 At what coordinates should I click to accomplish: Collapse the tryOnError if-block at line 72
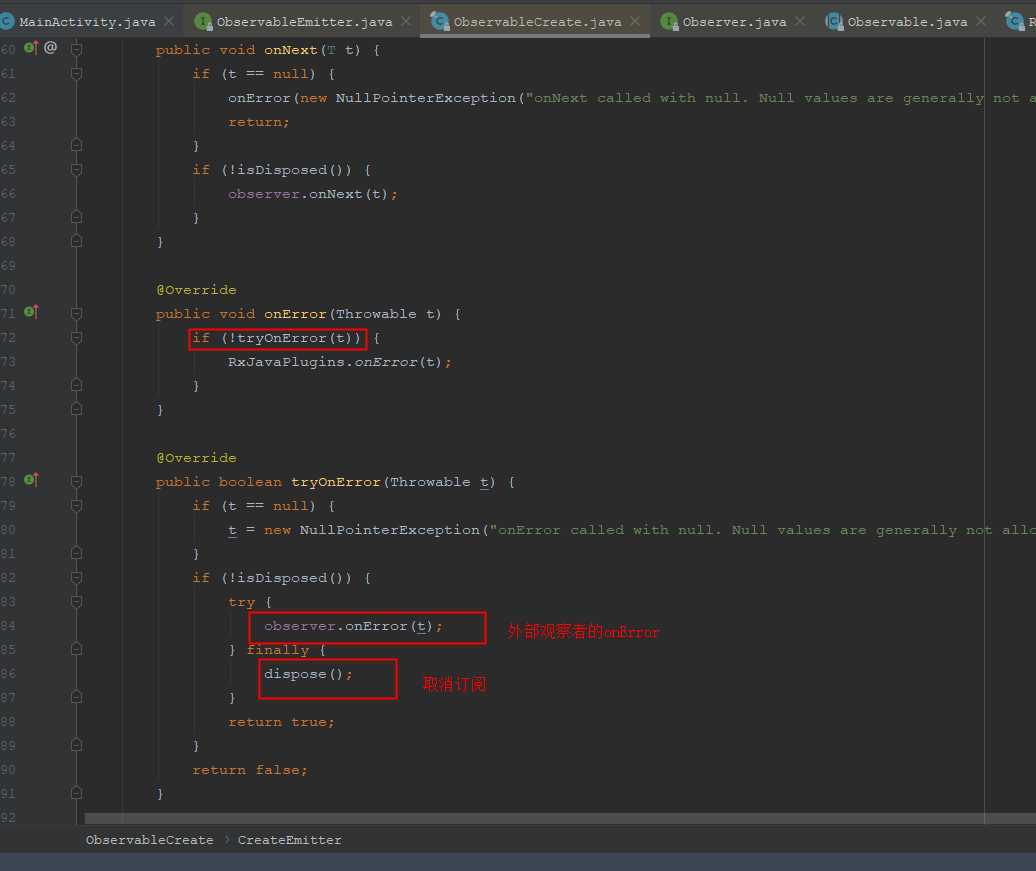(x=77, y=338)
